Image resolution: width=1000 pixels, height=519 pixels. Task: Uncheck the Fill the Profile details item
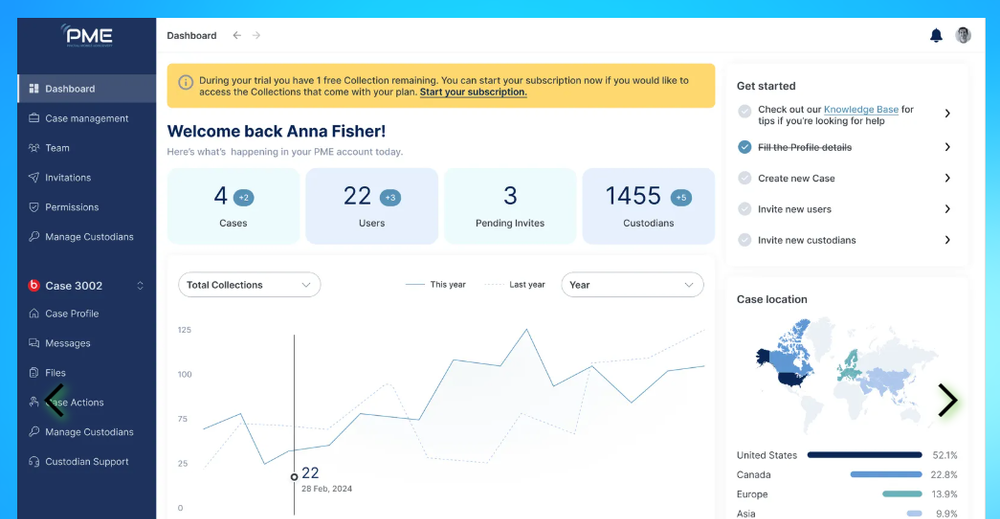(x=744, y=147)
